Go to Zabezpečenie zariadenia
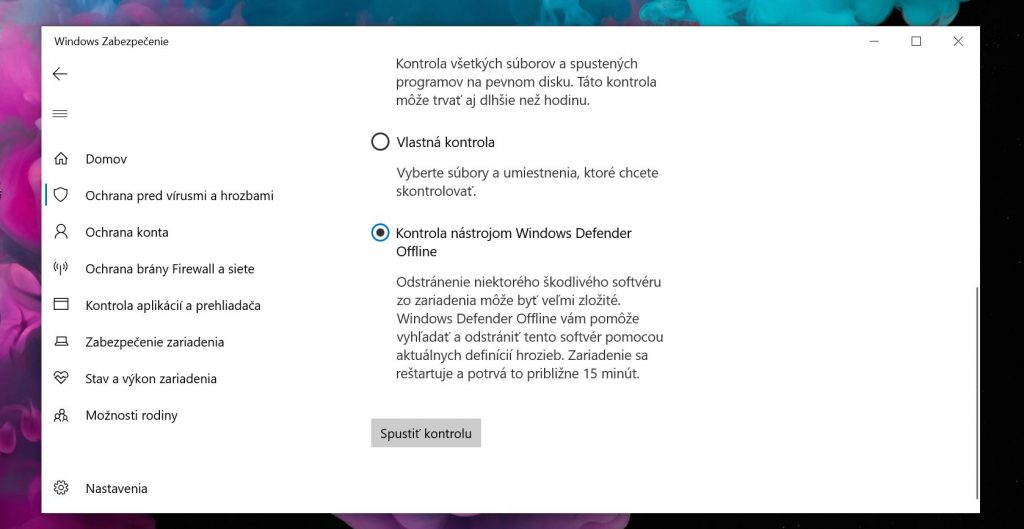 click(x=155, y=342)
